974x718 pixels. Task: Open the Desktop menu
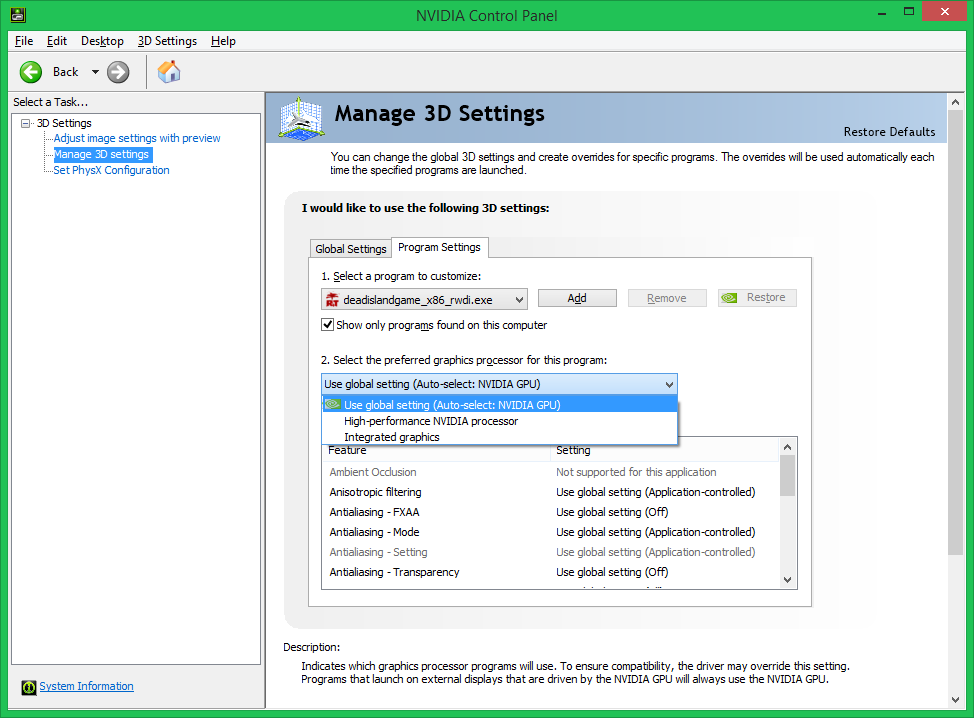(x=102, y=41)
